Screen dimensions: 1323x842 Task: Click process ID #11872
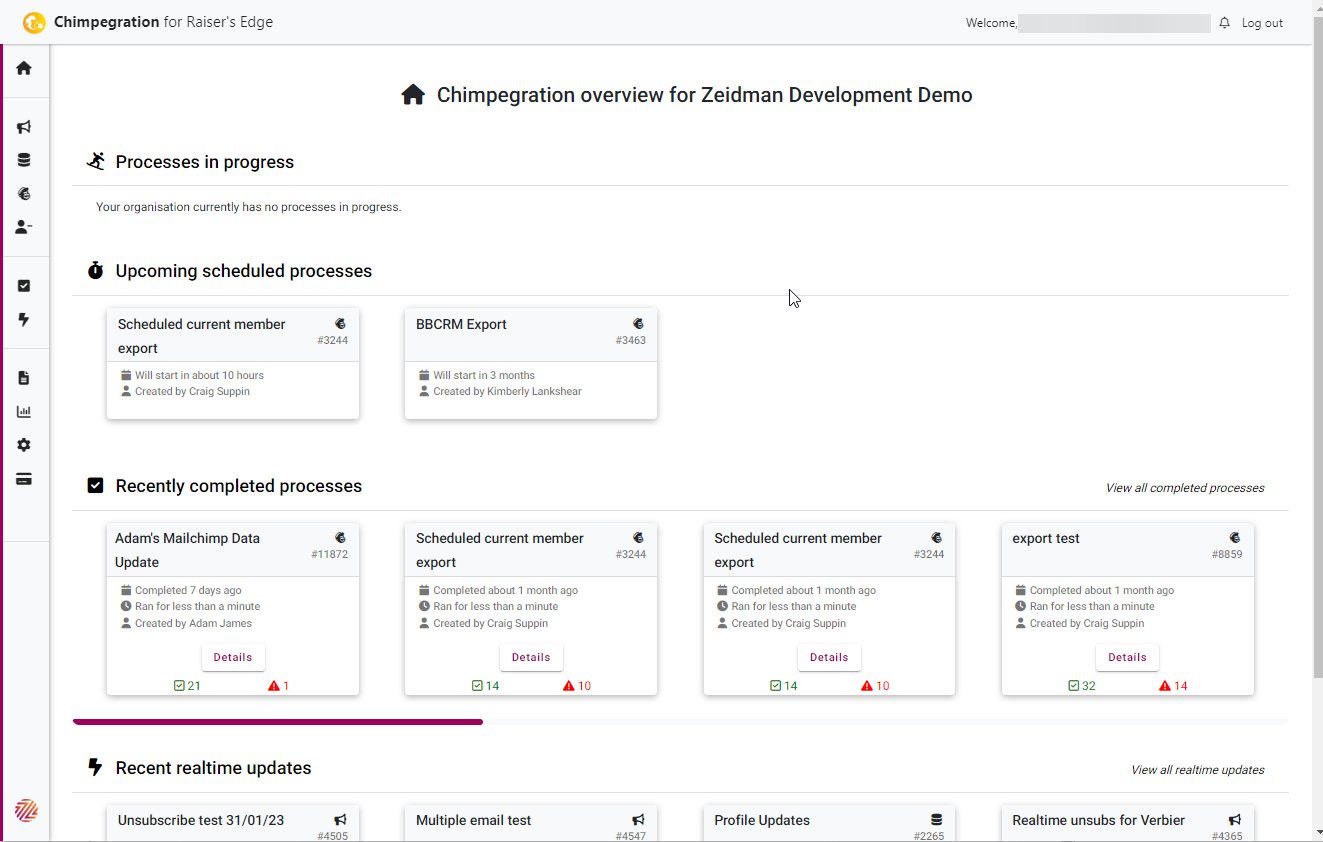point(329,555)
